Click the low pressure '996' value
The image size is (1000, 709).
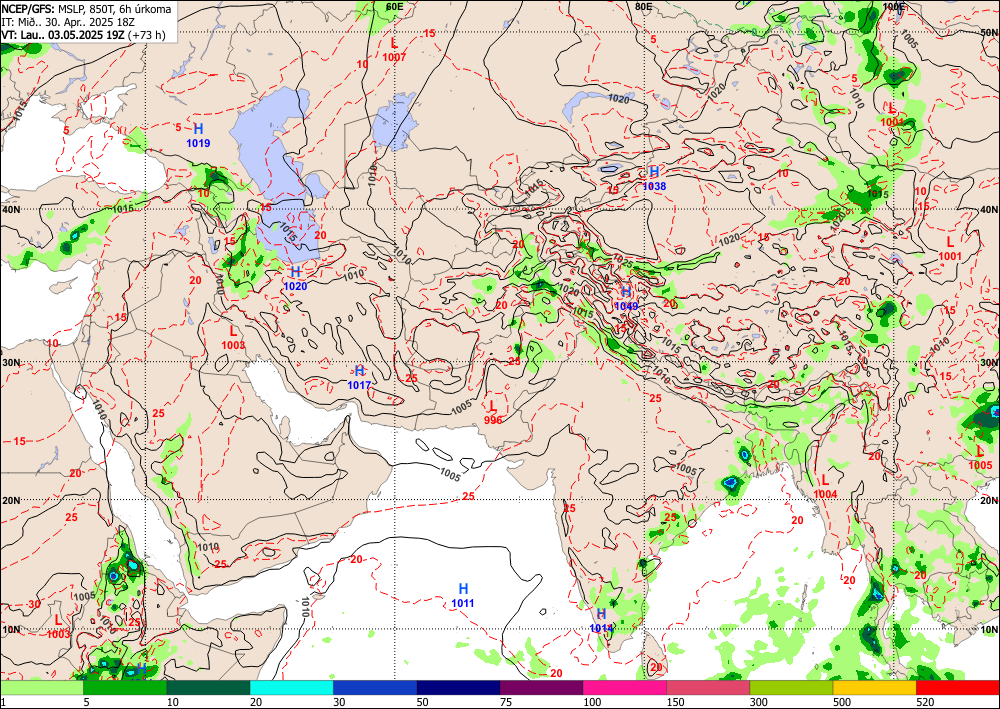tap(493, 420)
